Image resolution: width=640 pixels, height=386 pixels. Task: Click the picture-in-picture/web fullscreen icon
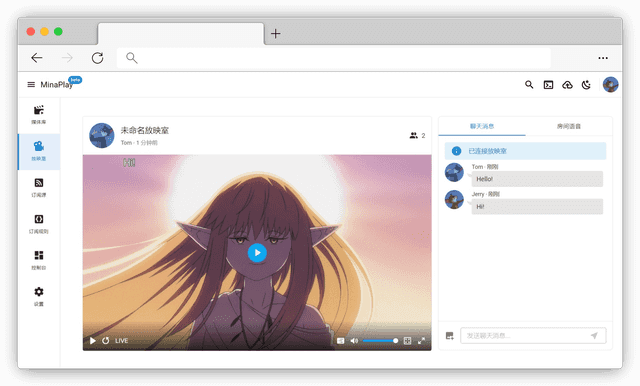coord(407,341)
